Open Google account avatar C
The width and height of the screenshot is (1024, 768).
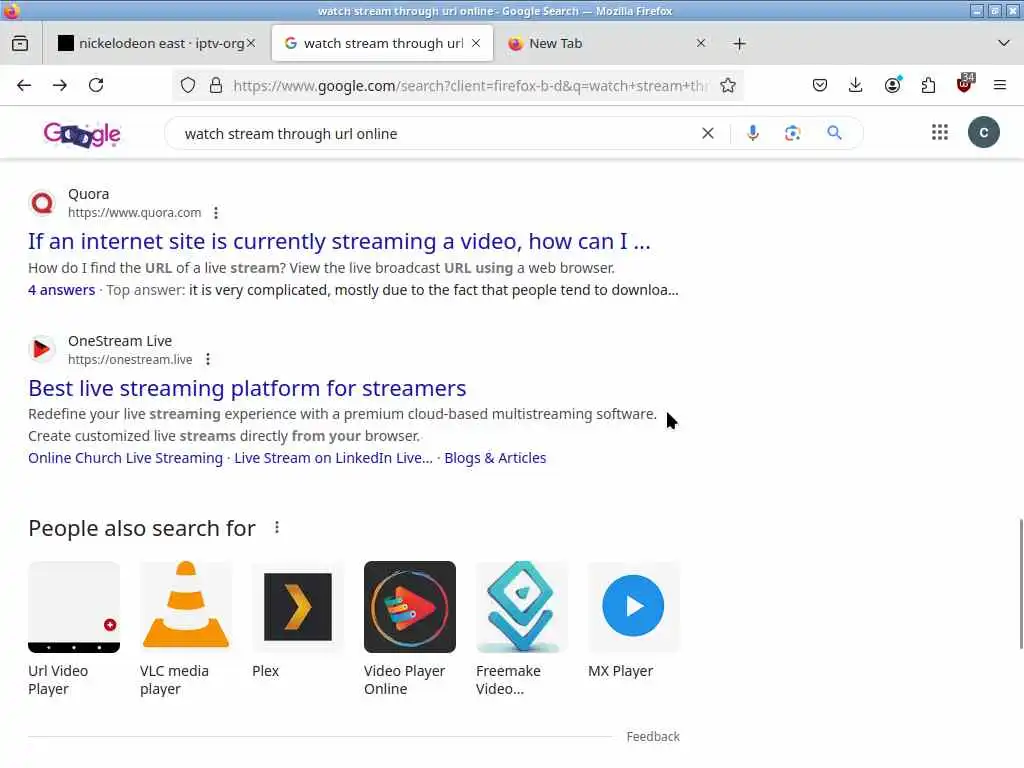tap(984, 133)
